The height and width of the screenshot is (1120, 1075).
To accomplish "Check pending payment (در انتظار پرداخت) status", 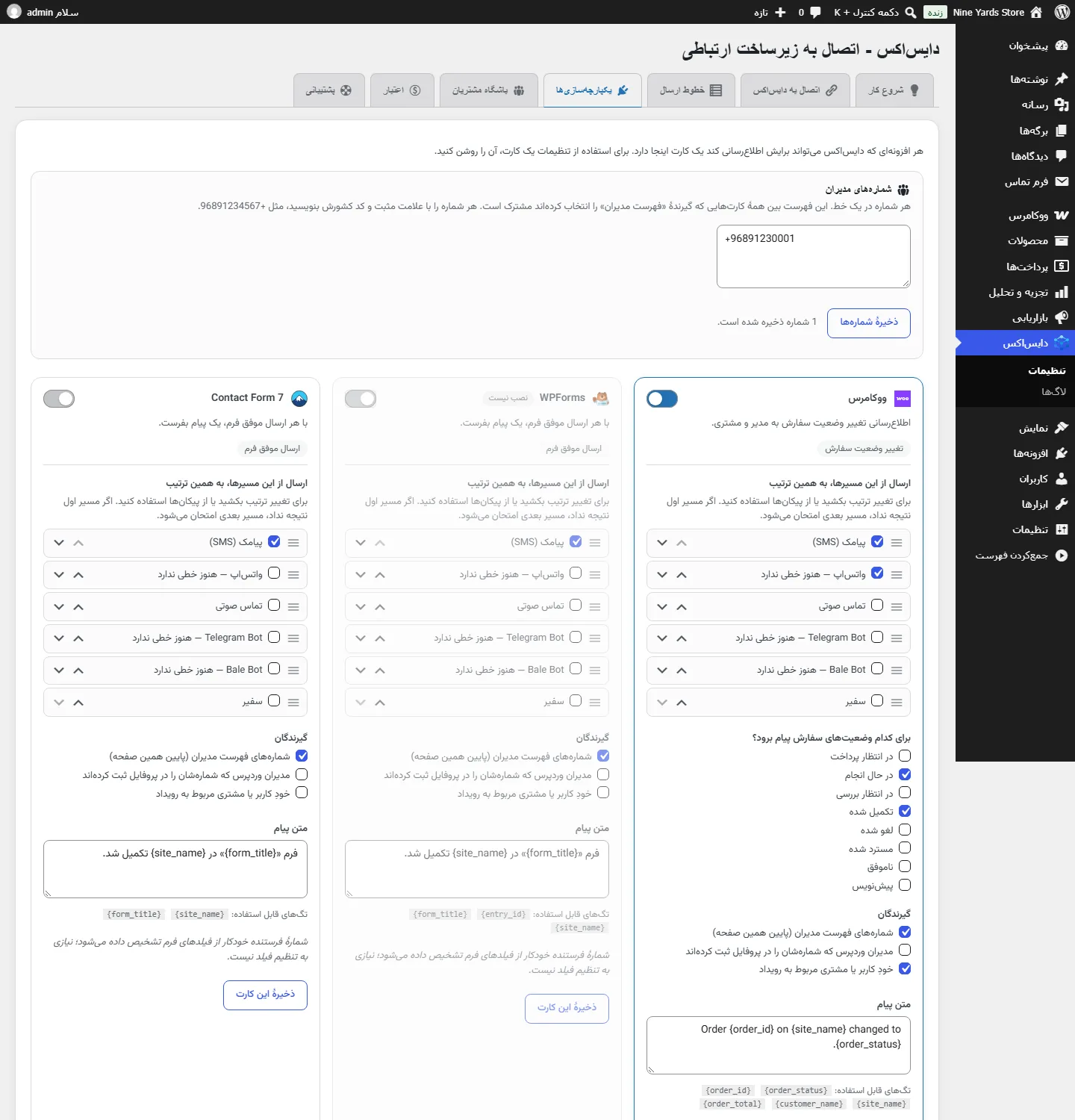I will click(x=905, y=756).
